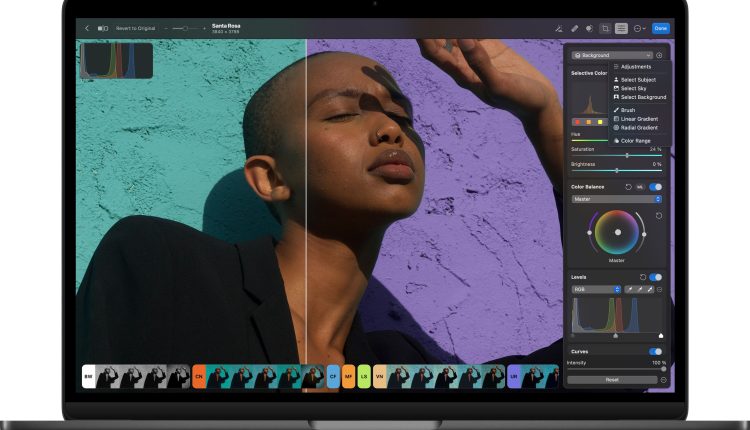Click the add mask plus icon
Image resolution: width=750 pixels, height=430 pixels.
pyautogui.click(x=659, y=55)
